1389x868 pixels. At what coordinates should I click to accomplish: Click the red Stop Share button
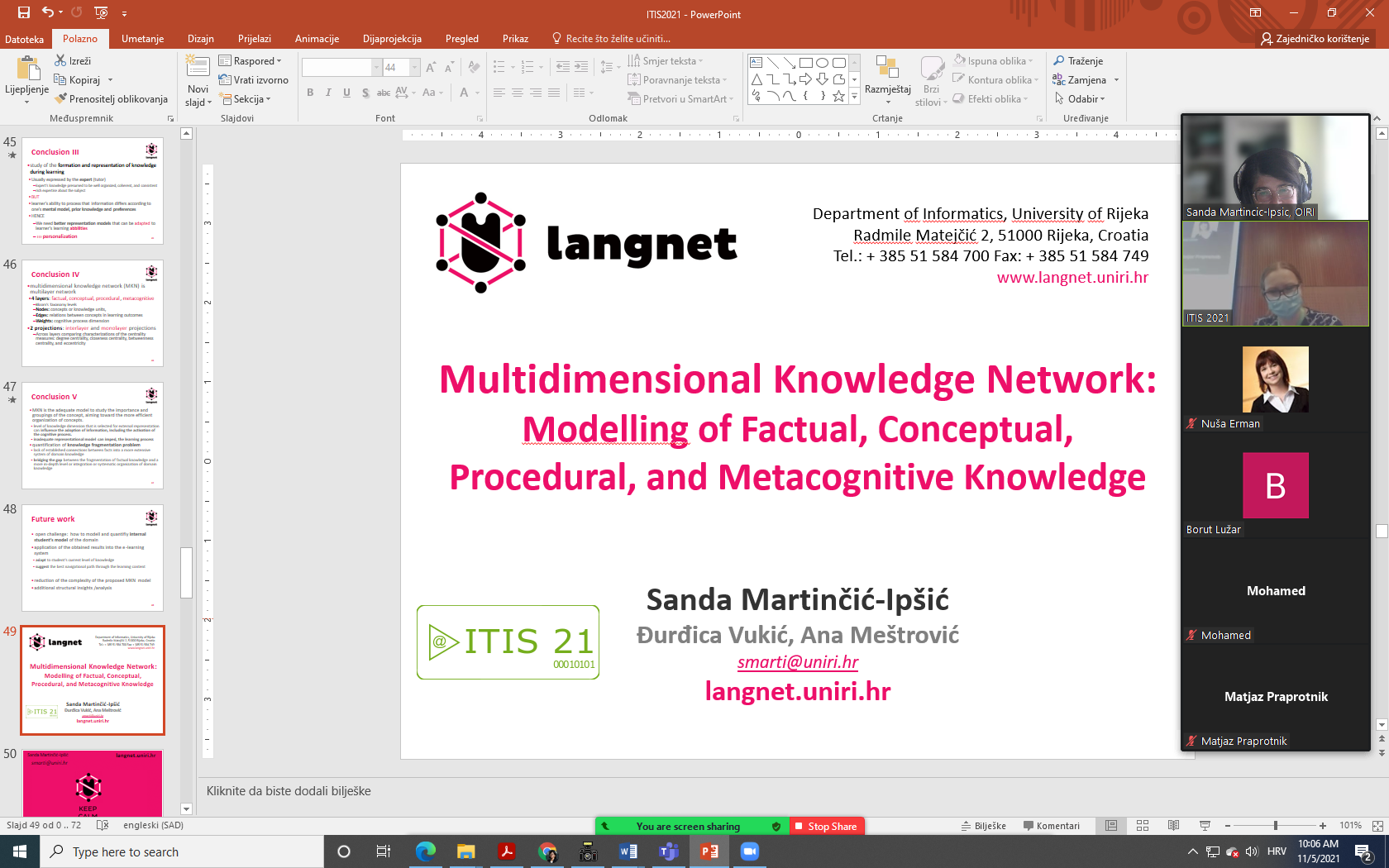click(825, 826)
